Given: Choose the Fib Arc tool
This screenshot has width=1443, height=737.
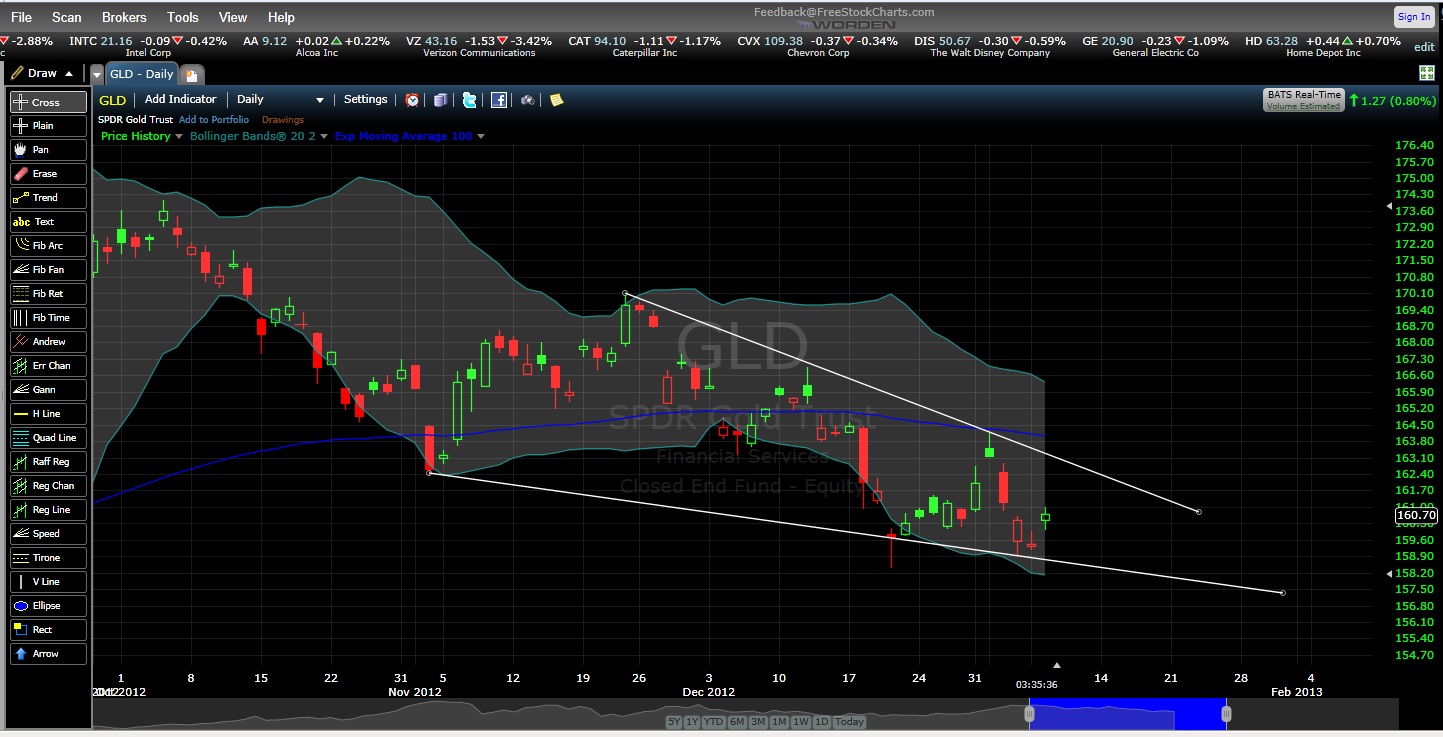Looking at the screenshot, I should (x=48, y=246).
